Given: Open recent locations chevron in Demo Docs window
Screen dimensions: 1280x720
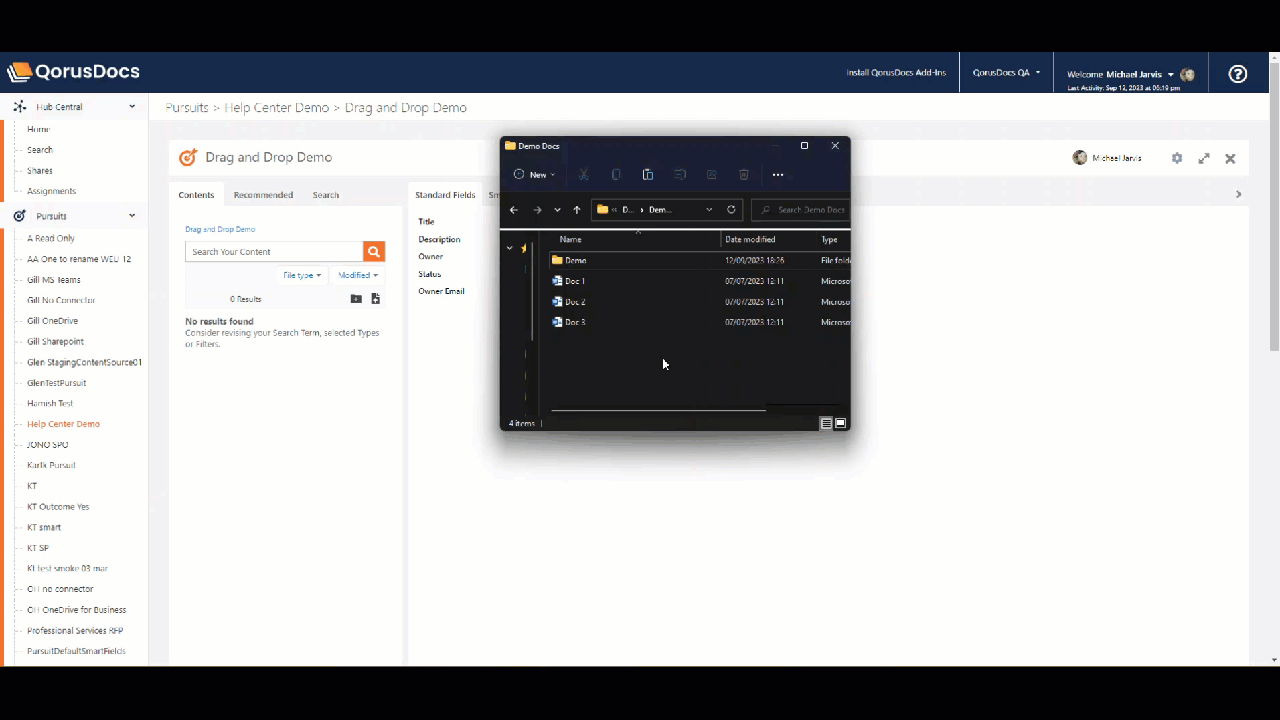Looking at the screenshot, I should coord(557,210).
